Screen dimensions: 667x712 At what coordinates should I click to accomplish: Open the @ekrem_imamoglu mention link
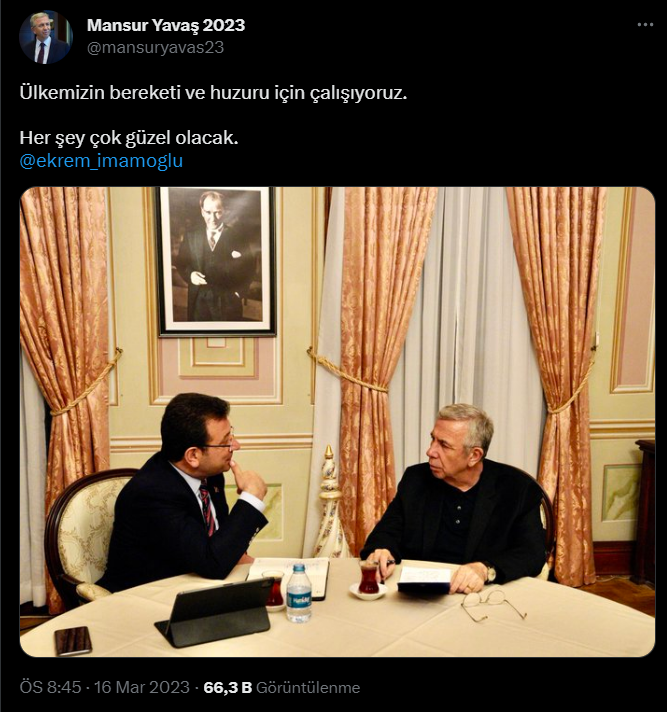click(x=101, y=161)
